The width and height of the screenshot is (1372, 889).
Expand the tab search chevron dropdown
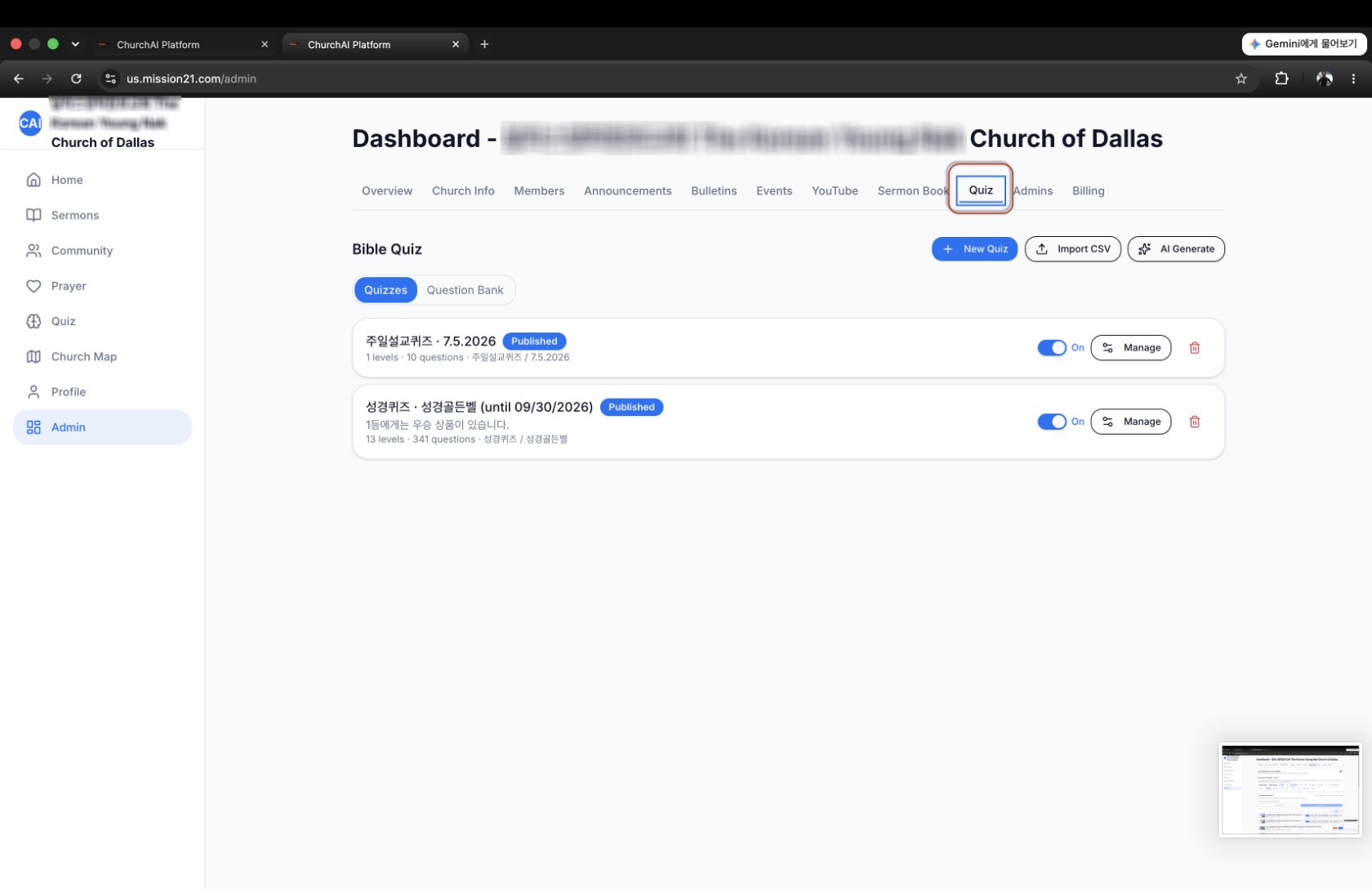tap(75, 44)
